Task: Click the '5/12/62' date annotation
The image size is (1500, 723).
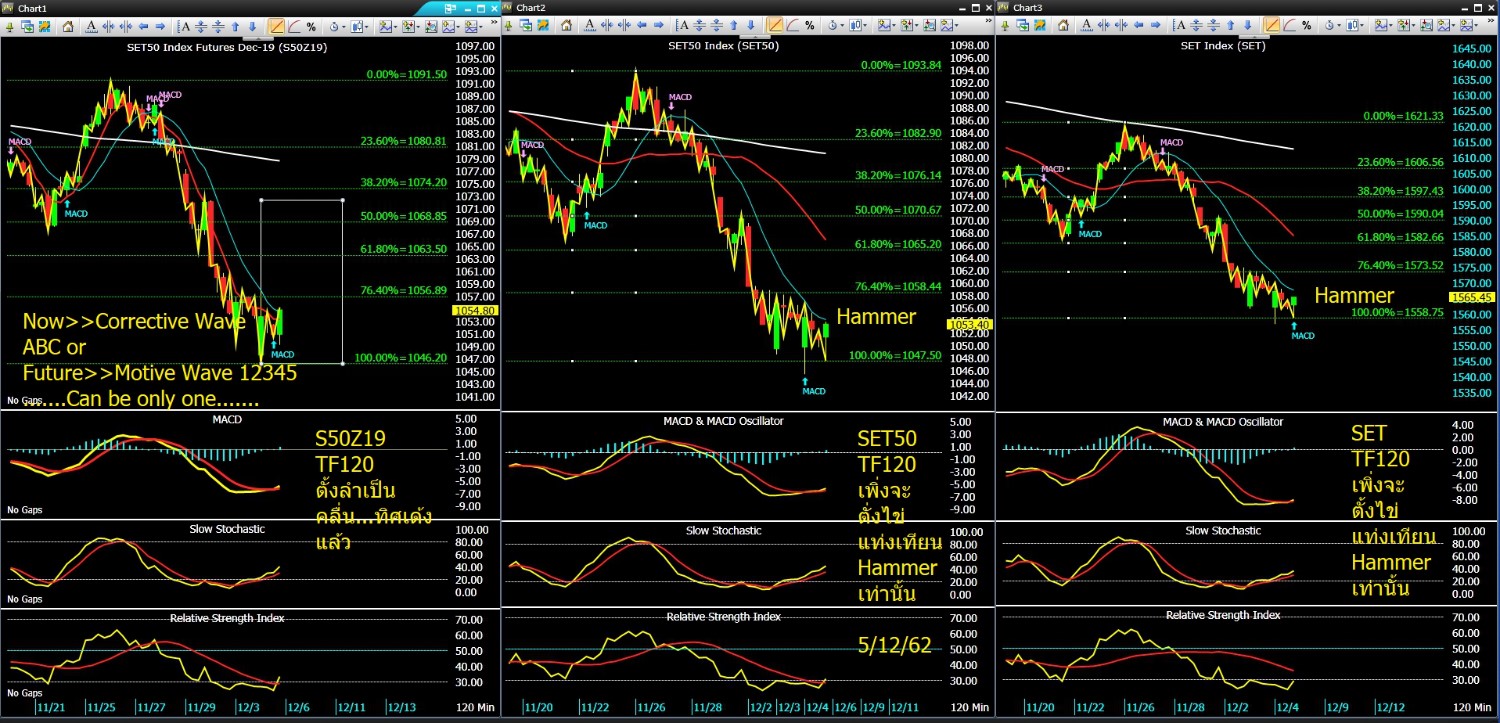Action: [x=896, y=646]
